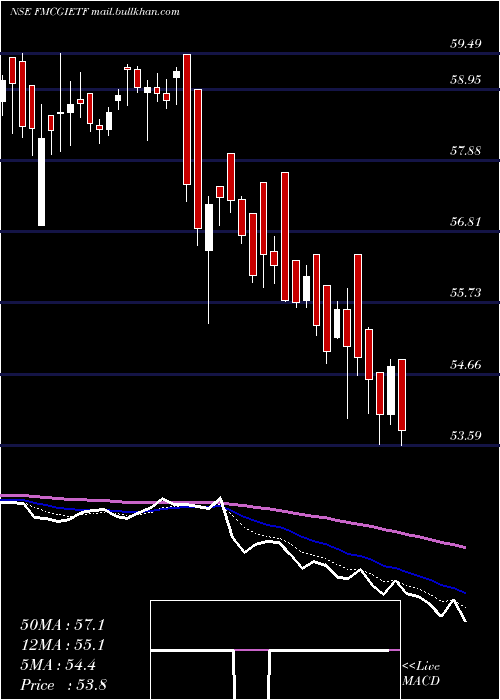Click the Price : 53.8 reading
The height and width of the screenshot is (700, 500).
63,685
